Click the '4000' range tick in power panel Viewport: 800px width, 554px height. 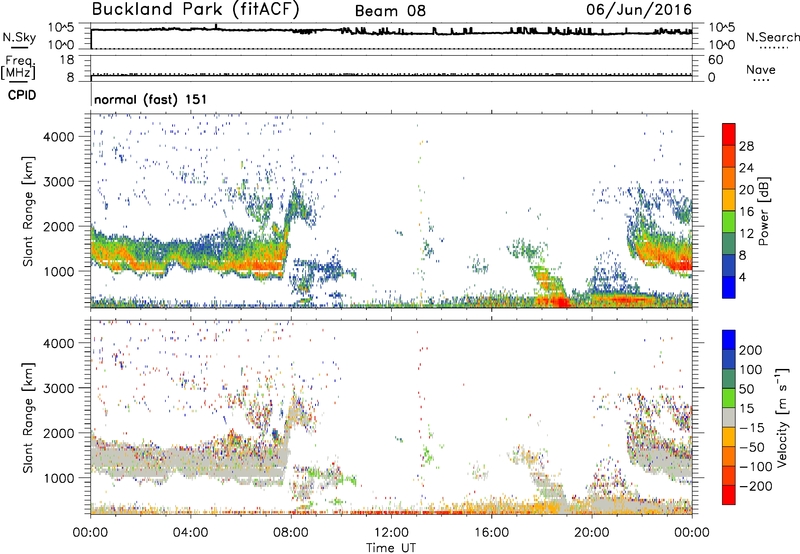pos(58,137)
